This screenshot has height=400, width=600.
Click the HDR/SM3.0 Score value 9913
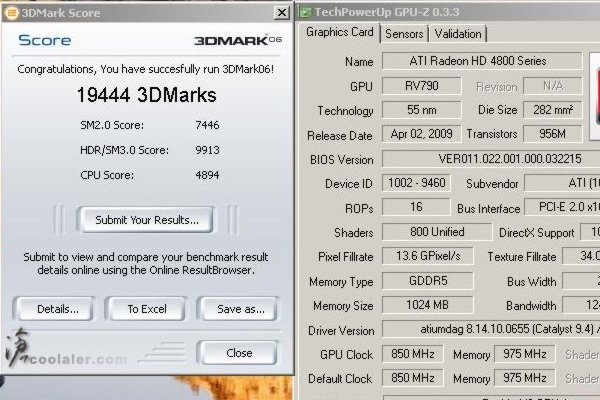207,150
